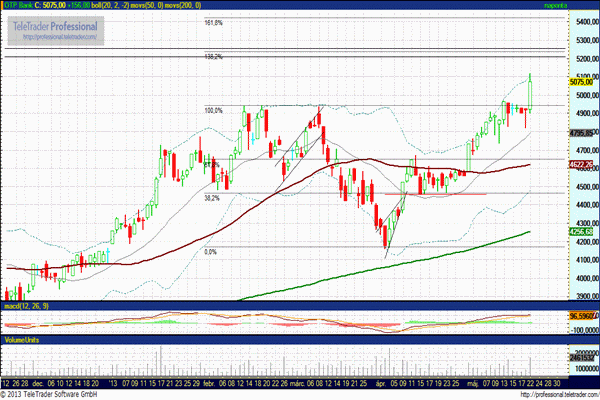Click the red 4622,26 moving average tag
This screenshot has width=600, height=400.
(x=581, y=165)
